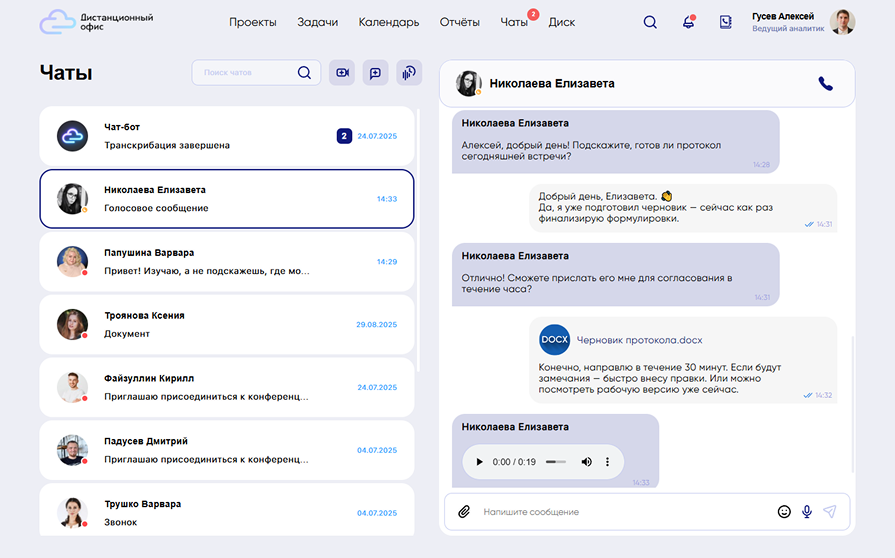Send the message with paper plane icon
The image size is (895, 558).
point(829,512)
